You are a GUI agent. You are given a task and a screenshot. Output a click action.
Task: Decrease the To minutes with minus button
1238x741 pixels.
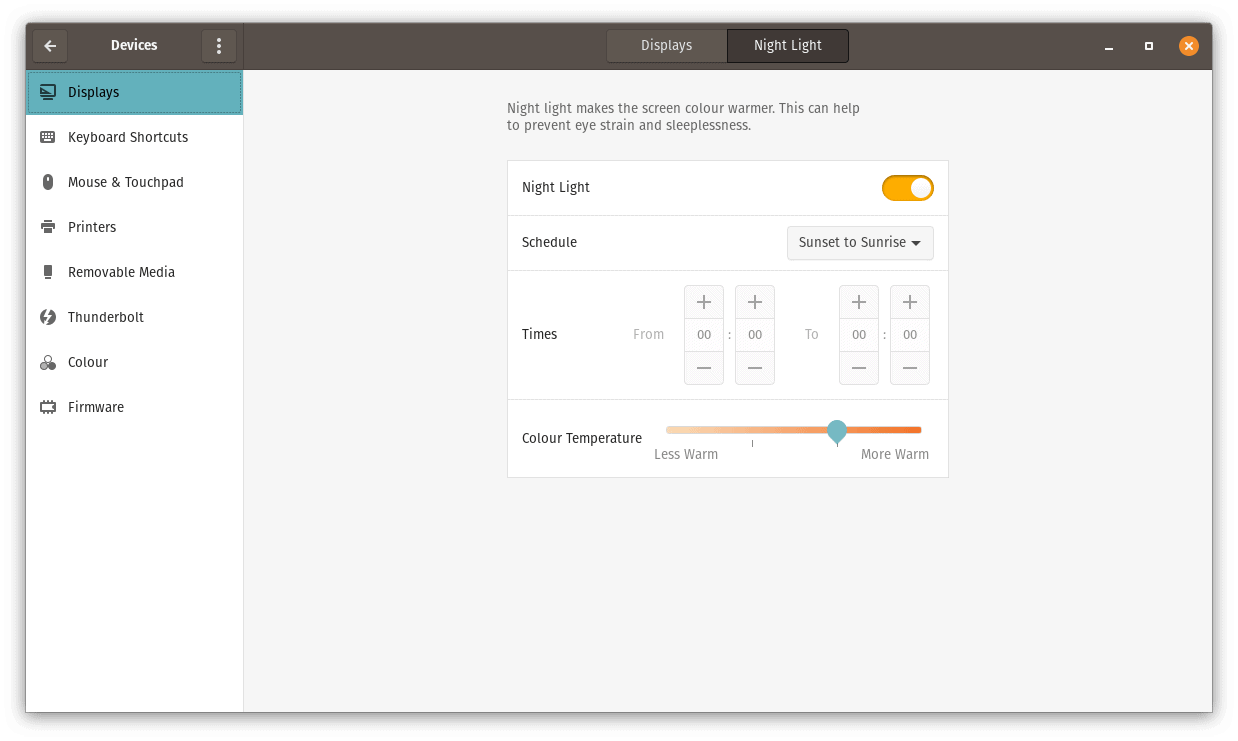pos(910,368)
